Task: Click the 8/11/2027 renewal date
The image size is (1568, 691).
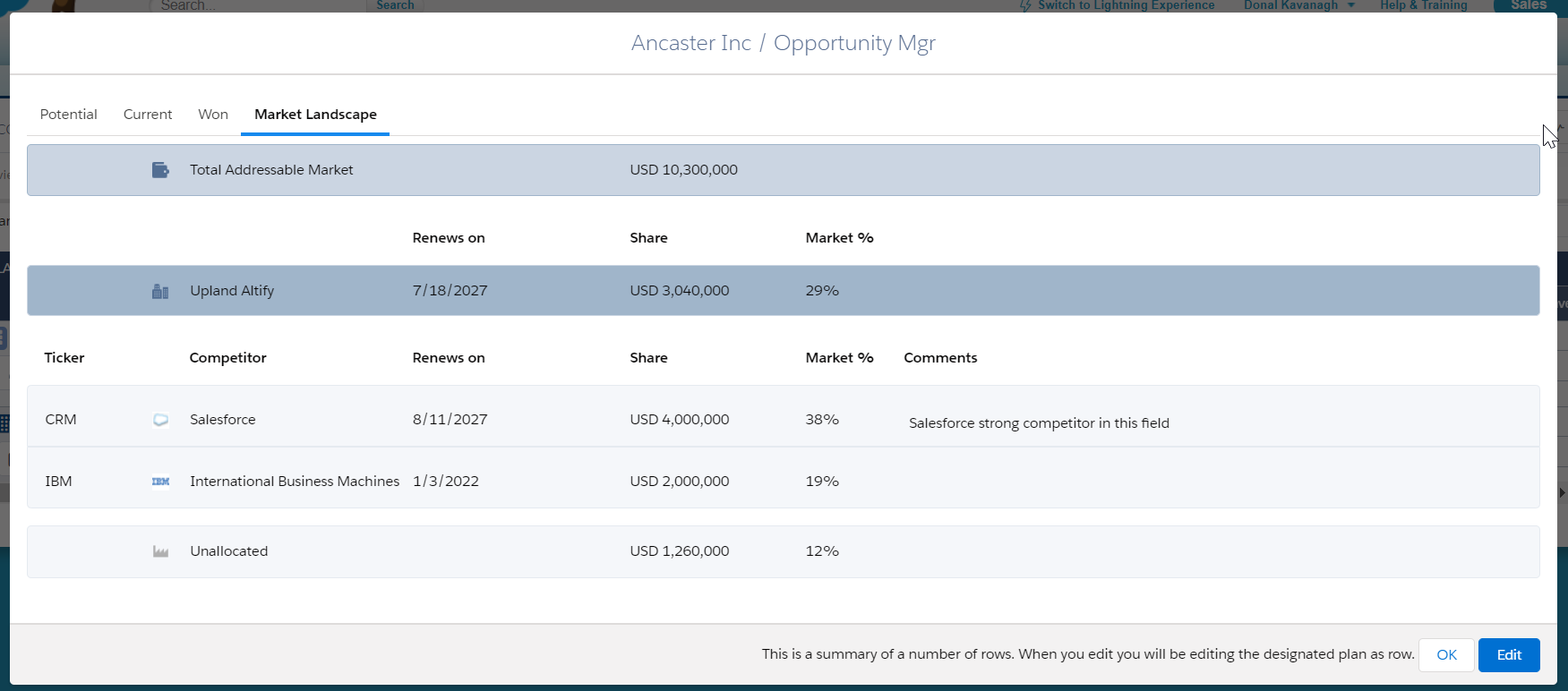Action: click(450, 420)
